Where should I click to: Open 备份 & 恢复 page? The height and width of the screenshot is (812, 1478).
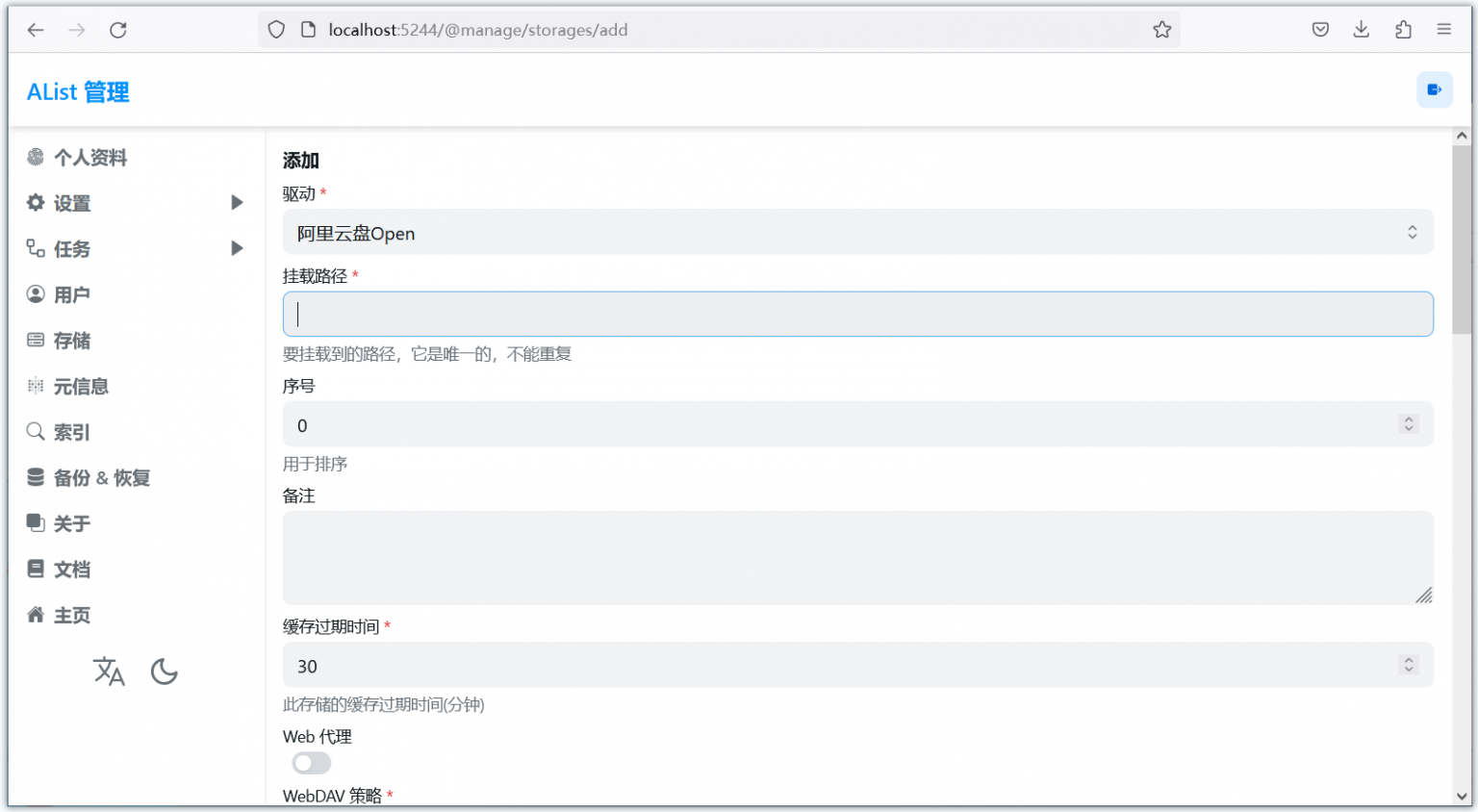(101, 478)
